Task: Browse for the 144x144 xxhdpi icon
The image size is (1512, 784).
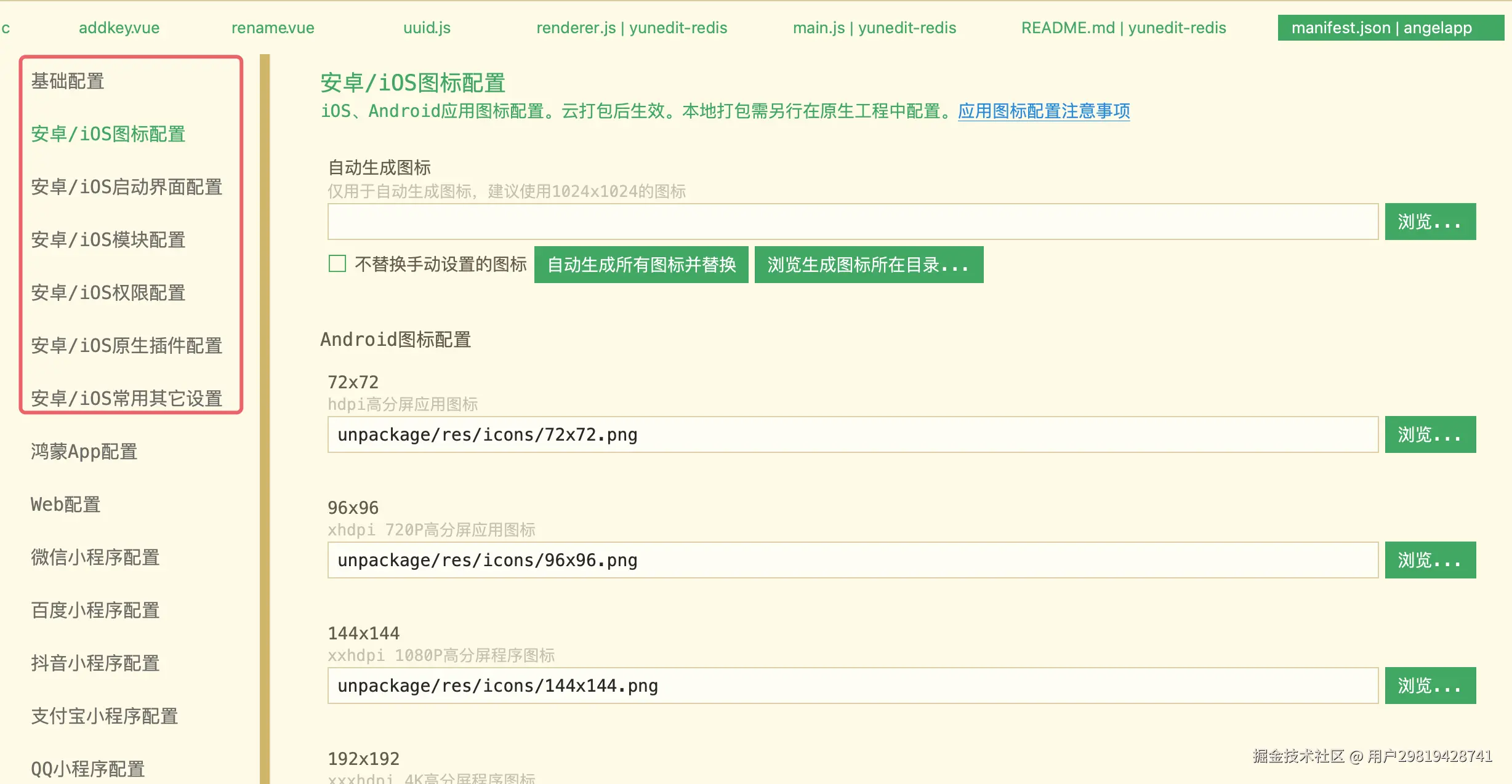Action: (x=1430, y=685)
